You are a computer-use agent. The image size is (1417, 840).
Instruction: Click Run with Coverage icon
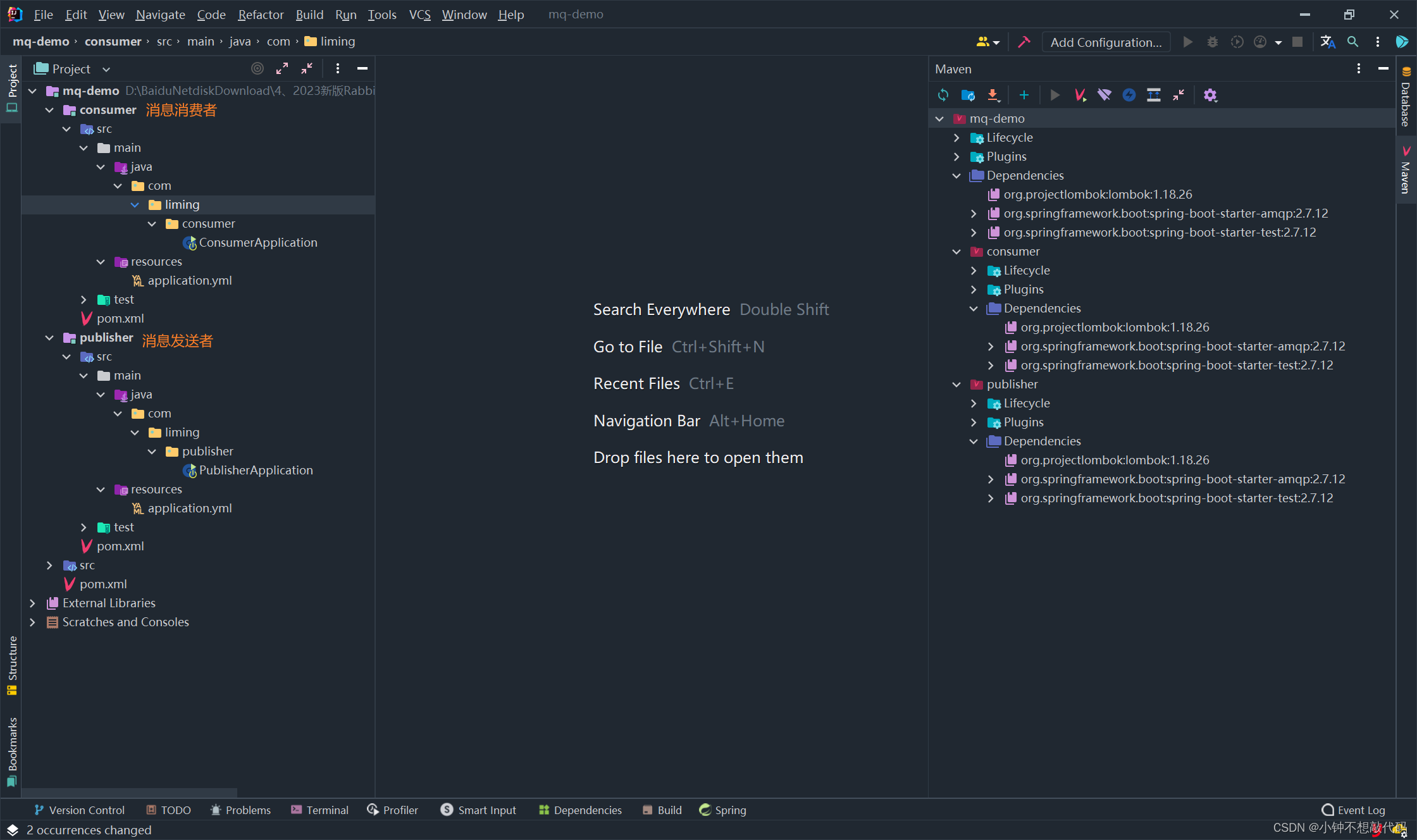(1237, 42)
